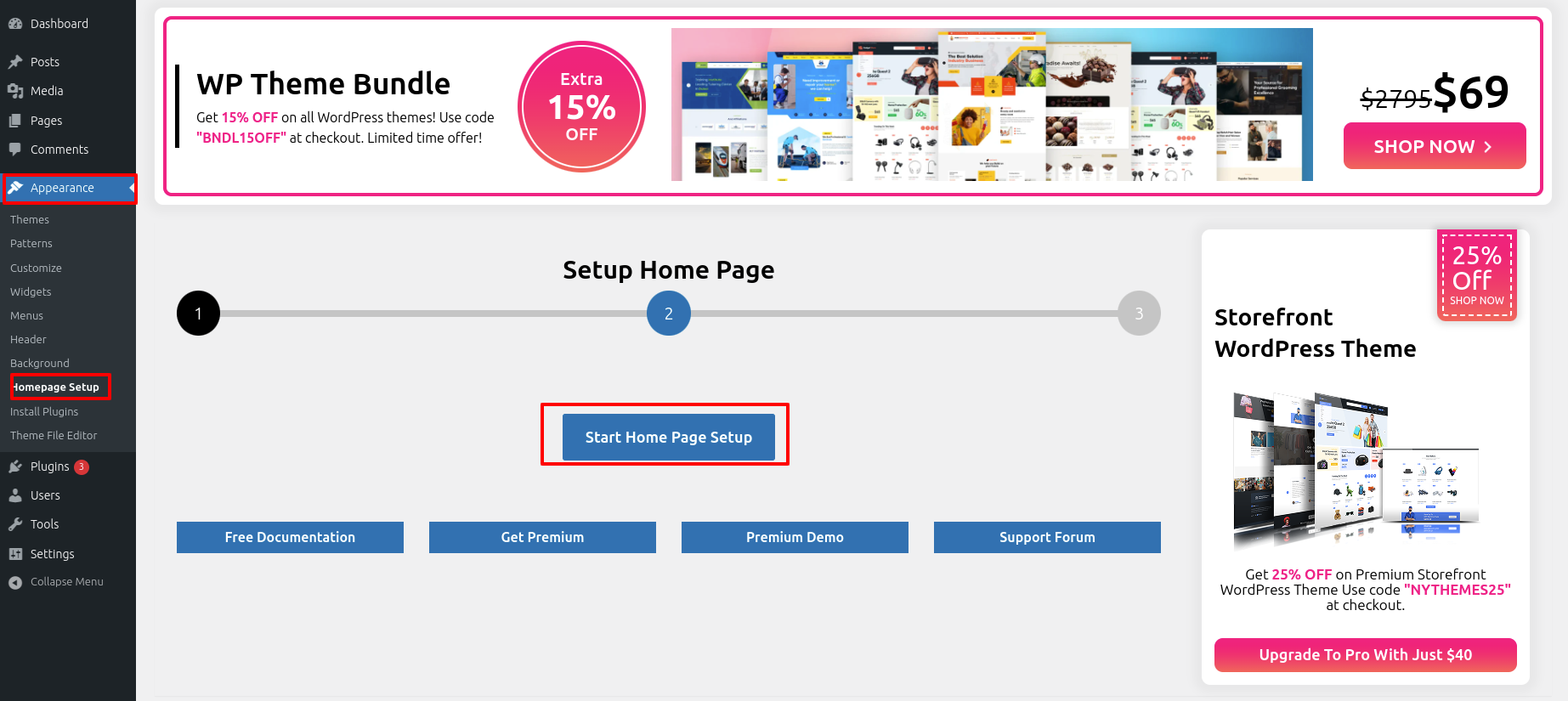Open Install Plugins submenu item

[44, 412]
